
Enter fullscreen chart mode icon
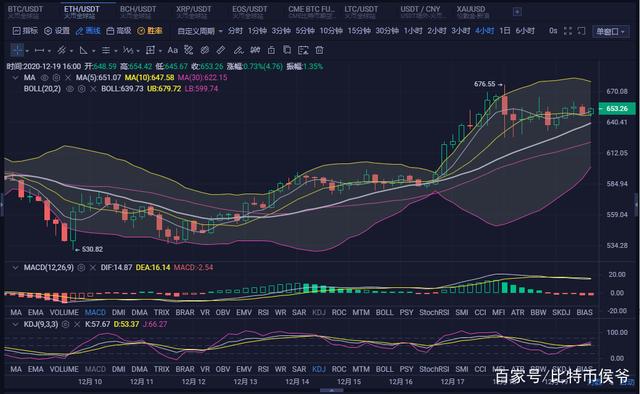coord(567,31)
